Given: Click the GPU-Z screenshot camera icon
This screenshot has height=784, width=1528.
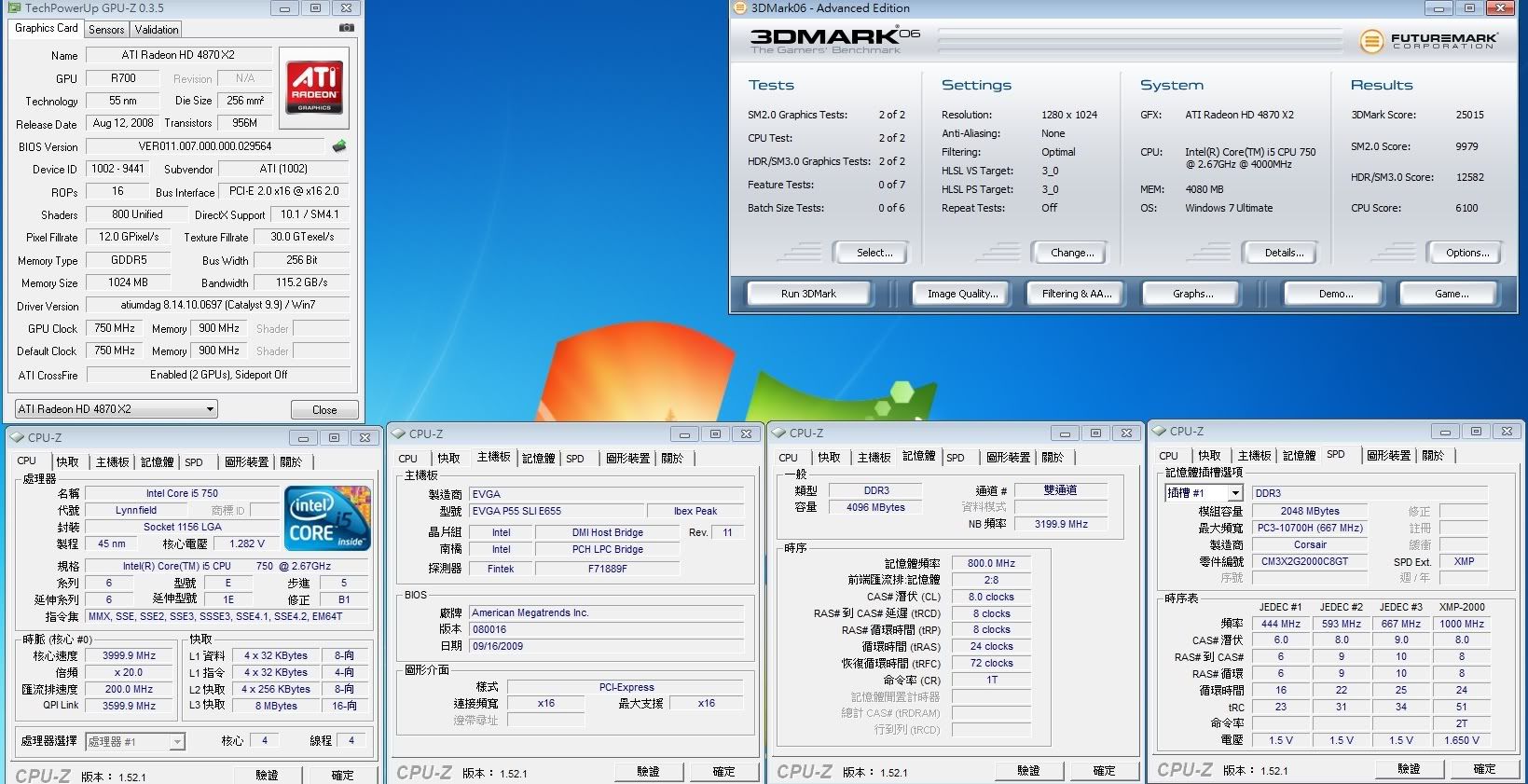Looking at the screenshot, I should coord(346,28).
